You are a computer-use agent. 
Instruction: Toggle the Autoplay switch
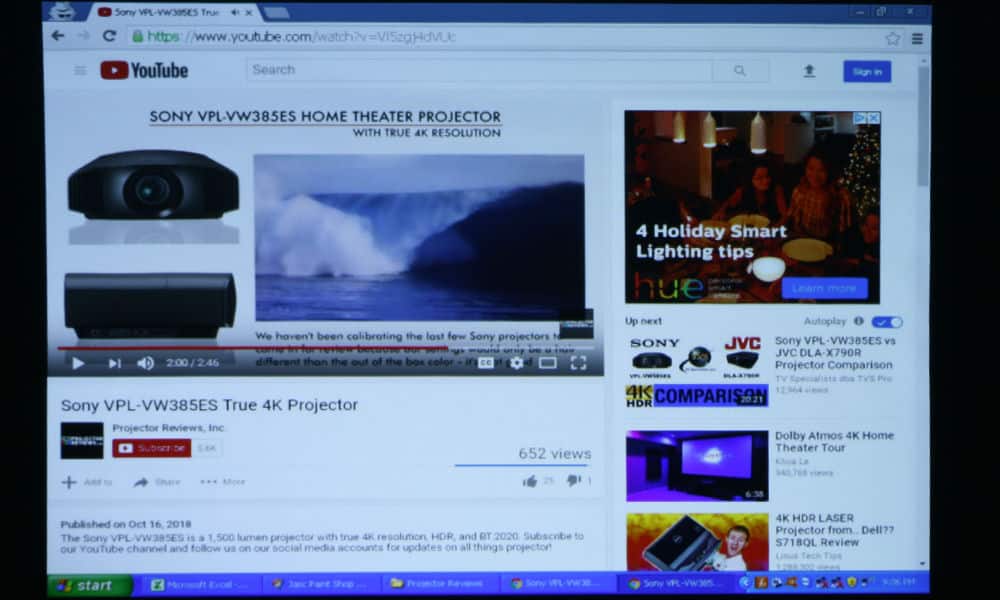pos(886,322)
